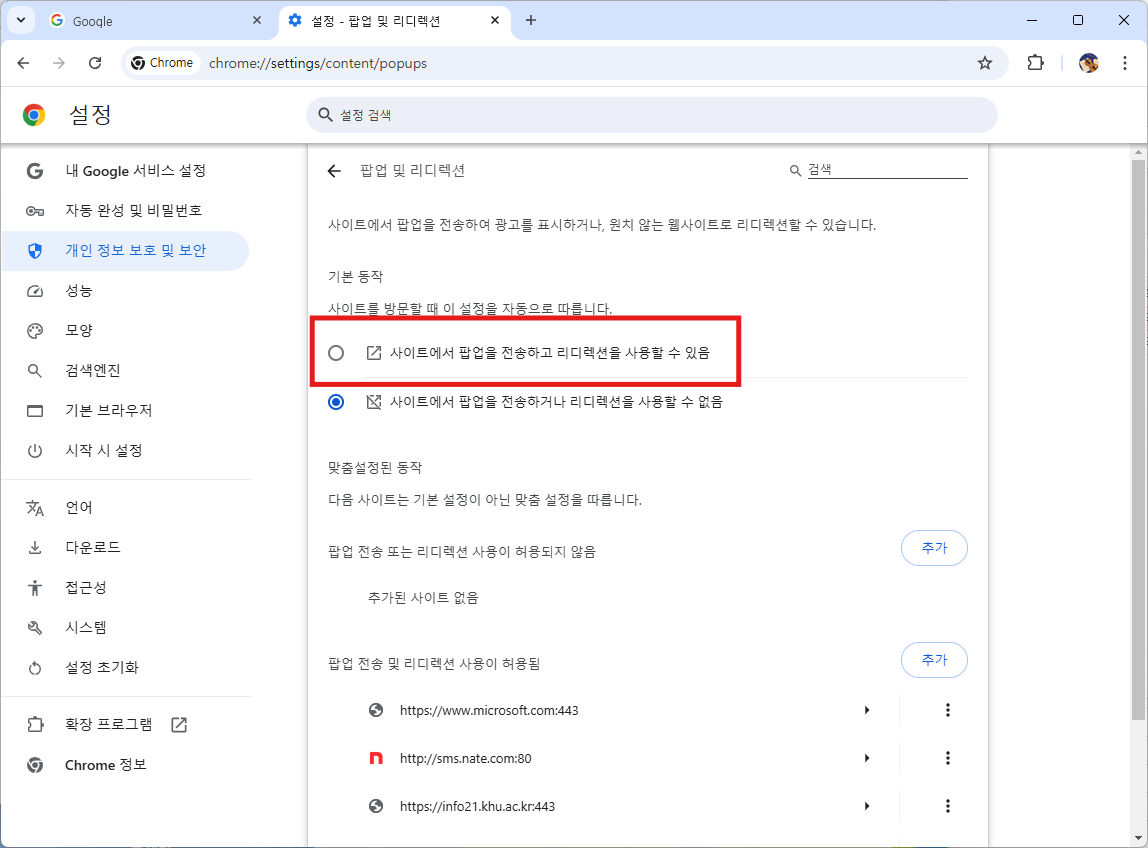
Task: Open 자동 완성 및 비밀번호 in sidebar
Action: (134, 211)
